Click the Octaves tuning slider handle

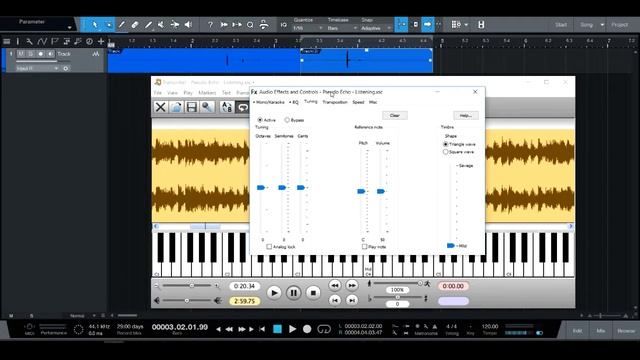tap(261, 187)
